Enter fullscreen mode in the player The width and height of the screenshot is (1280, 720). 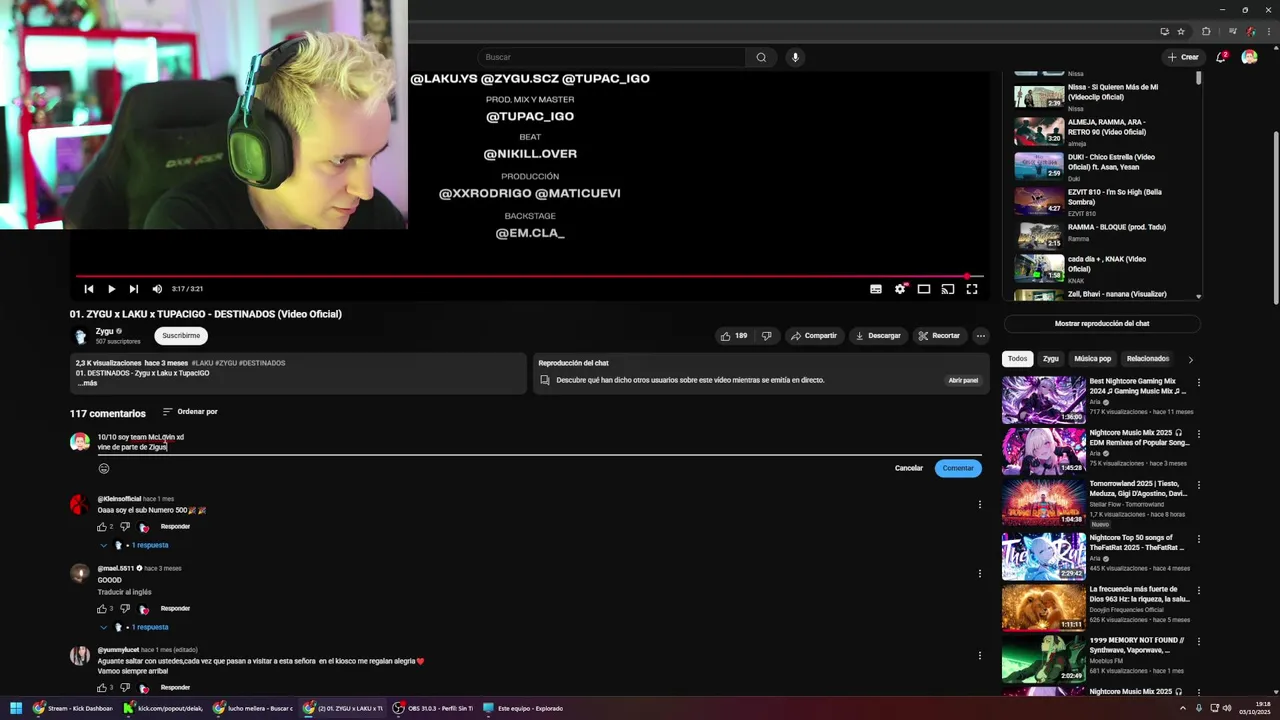971,289
